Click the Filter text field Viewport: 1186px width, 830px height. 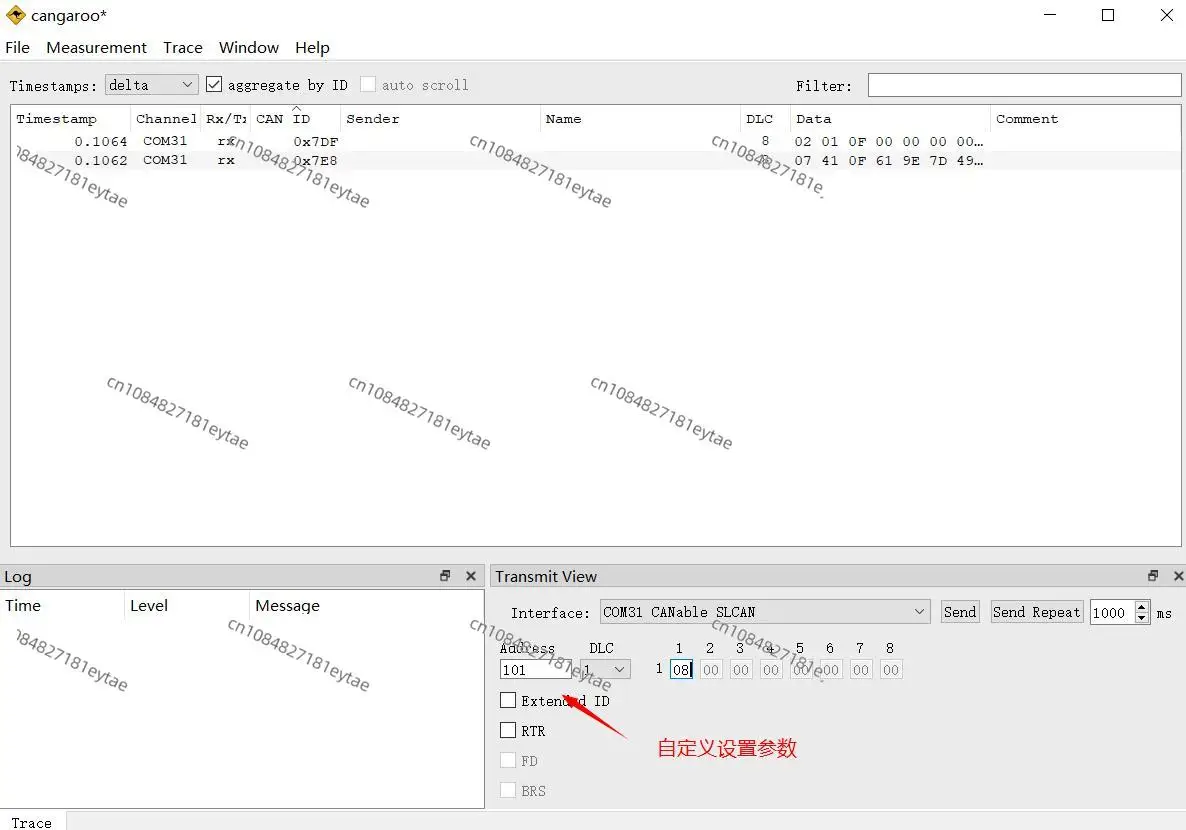point(1023,85)
